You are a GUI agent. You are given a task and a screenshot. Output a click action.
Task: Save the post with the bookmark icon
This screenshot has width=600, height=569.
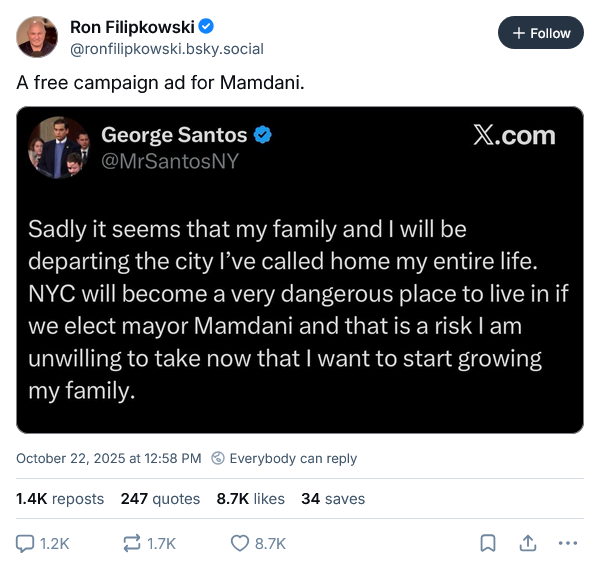[x=488, y=543]
